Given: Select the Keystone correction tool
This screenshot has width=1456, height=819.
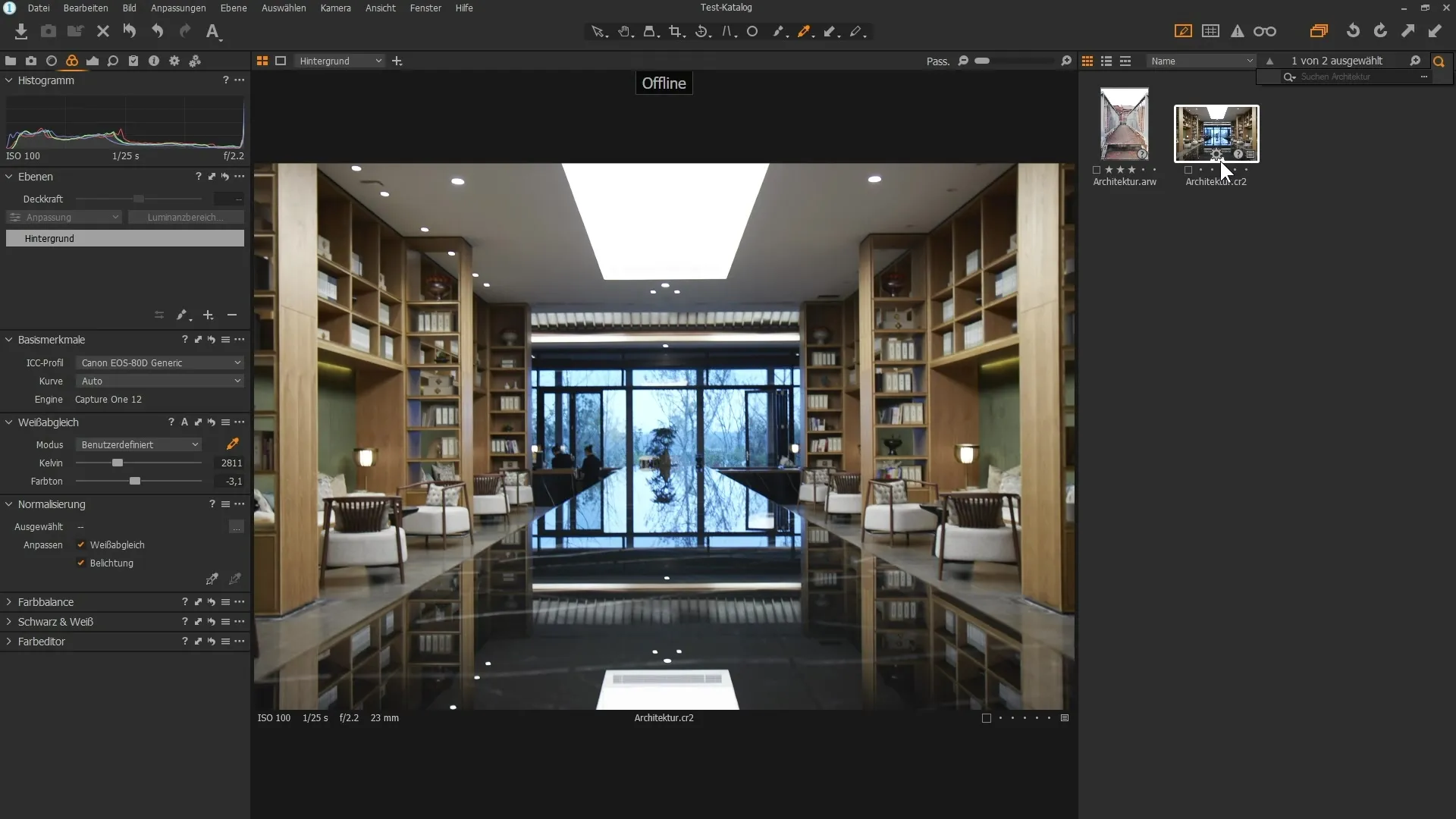Looking at the screenshot, I should [728, 32].
